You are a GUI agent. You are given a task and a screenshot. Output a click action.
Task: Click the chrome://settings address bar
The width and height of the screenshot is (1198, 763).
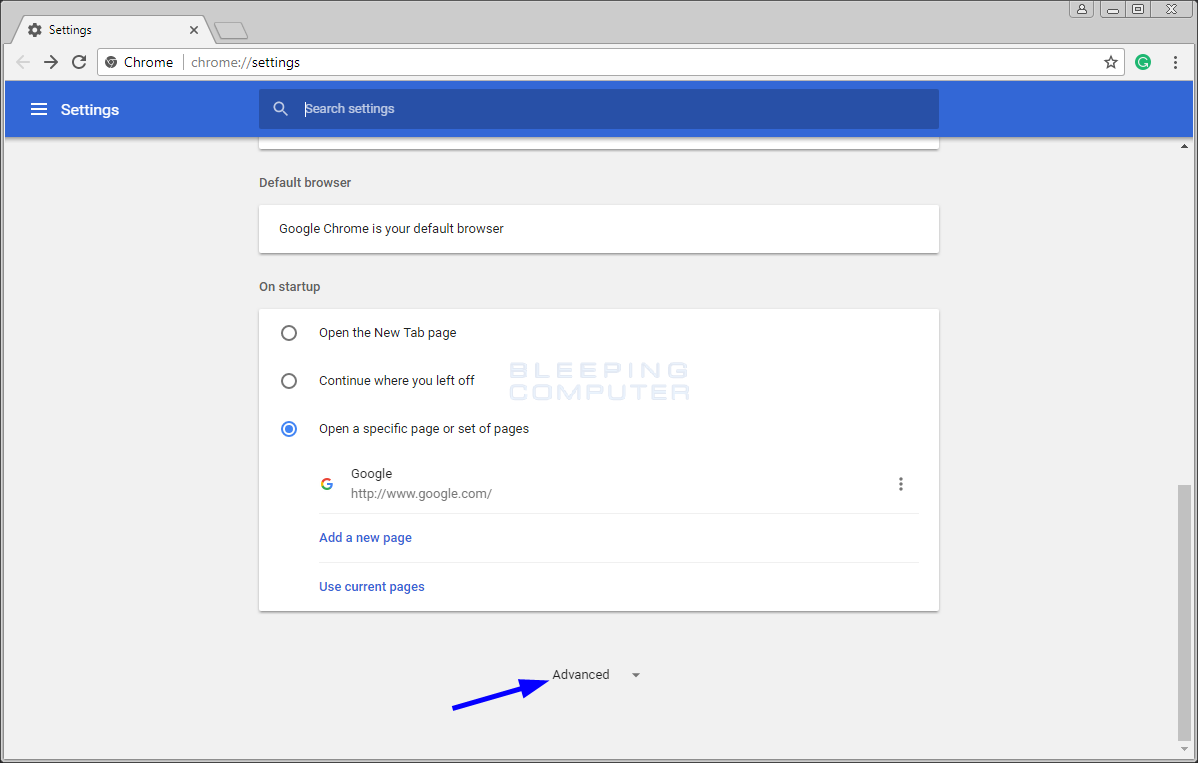pyautogui.click(x=611, y=62)
